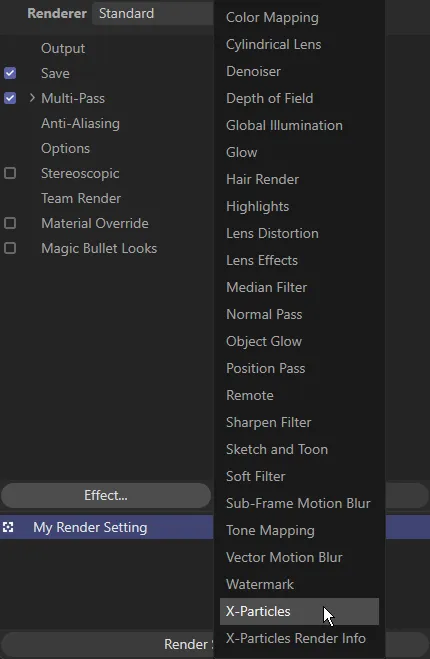430x659 pixels.
Task: Expand the Multi-Pass chevron
Action: coord(32,98)
